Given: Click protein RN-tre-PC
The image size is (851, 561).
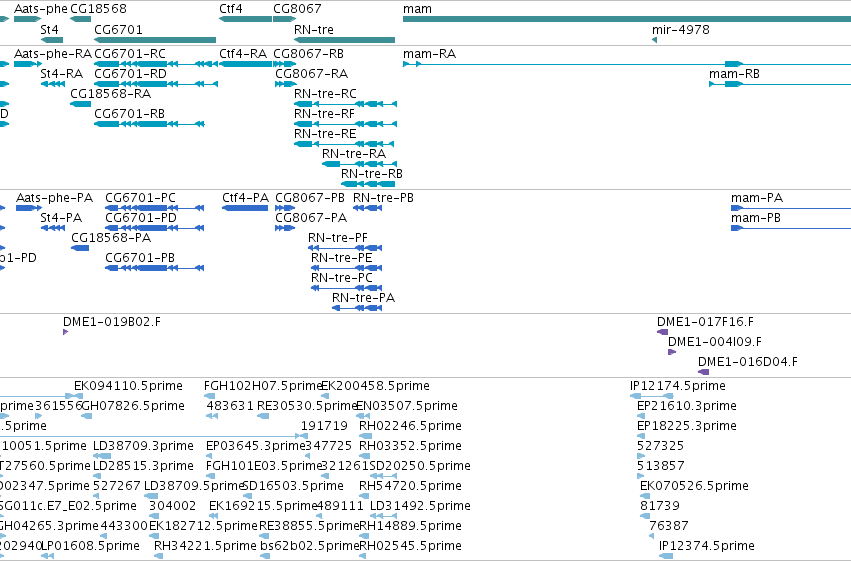Looking at the screenshot, I should tap(347, 288).
